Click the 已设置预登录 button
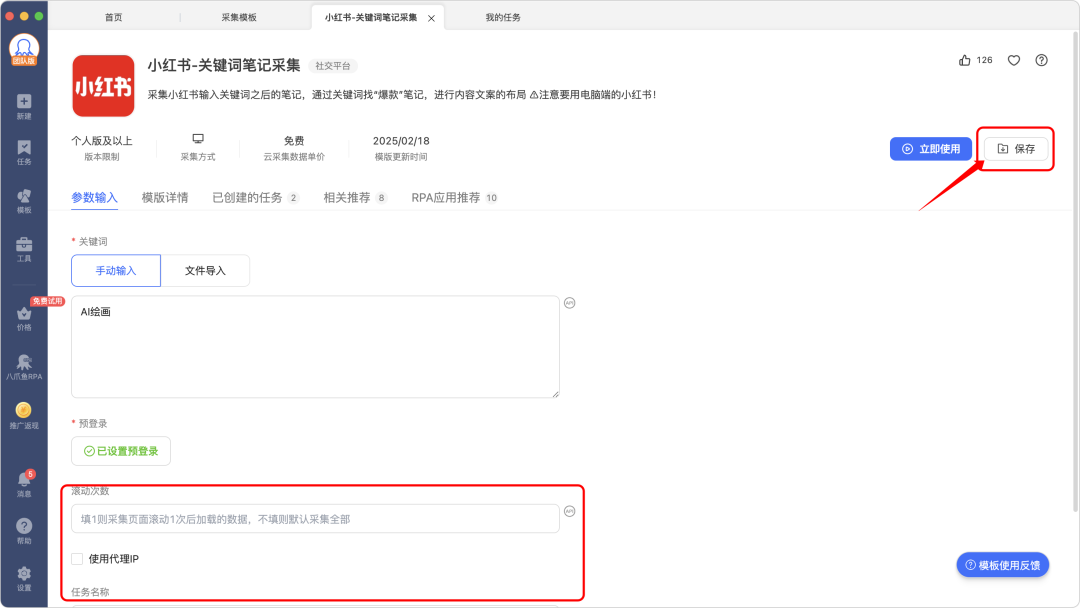Screen dimensions: 1080x608 point(121,451)
